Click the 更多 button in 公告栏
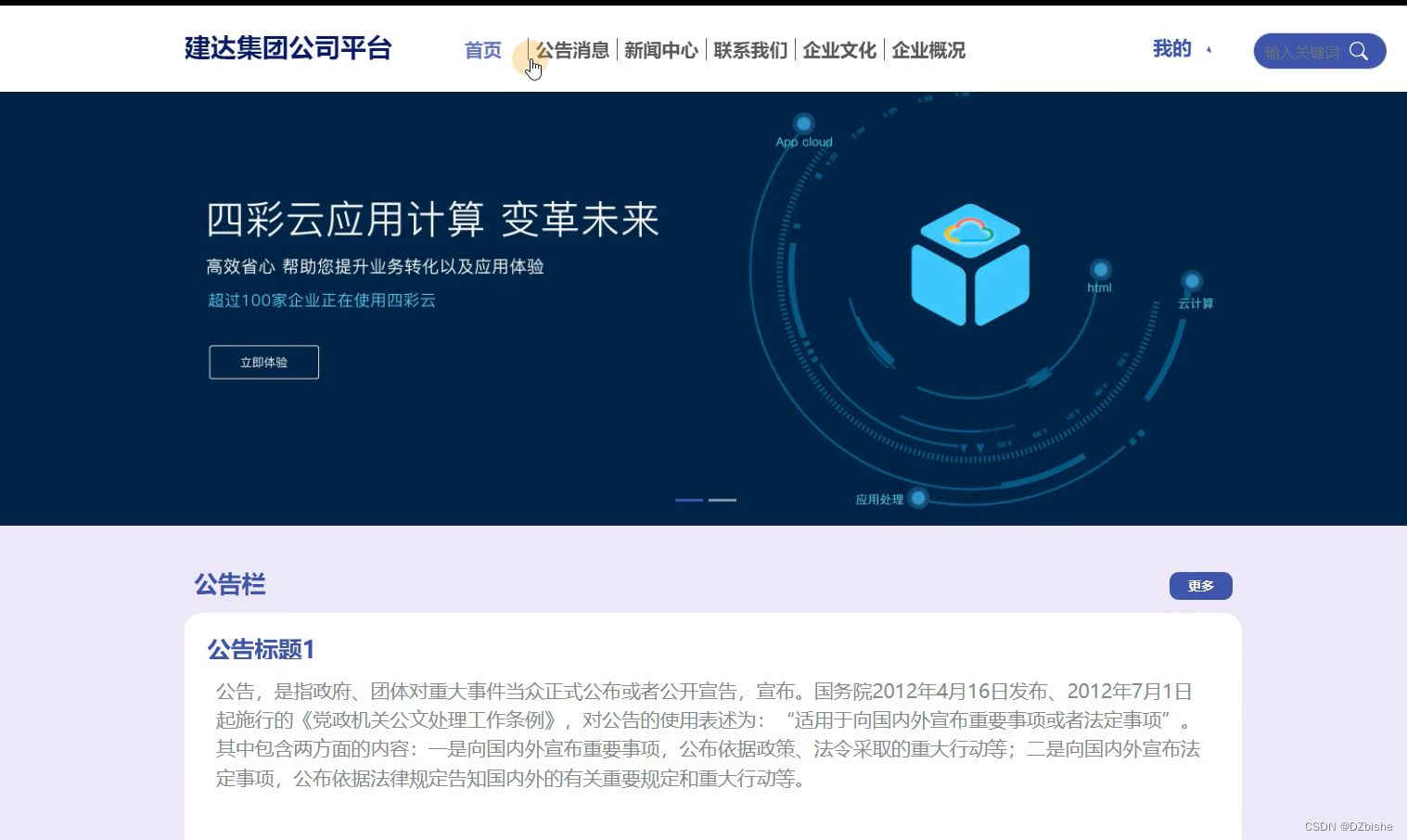 point(1201,586)
